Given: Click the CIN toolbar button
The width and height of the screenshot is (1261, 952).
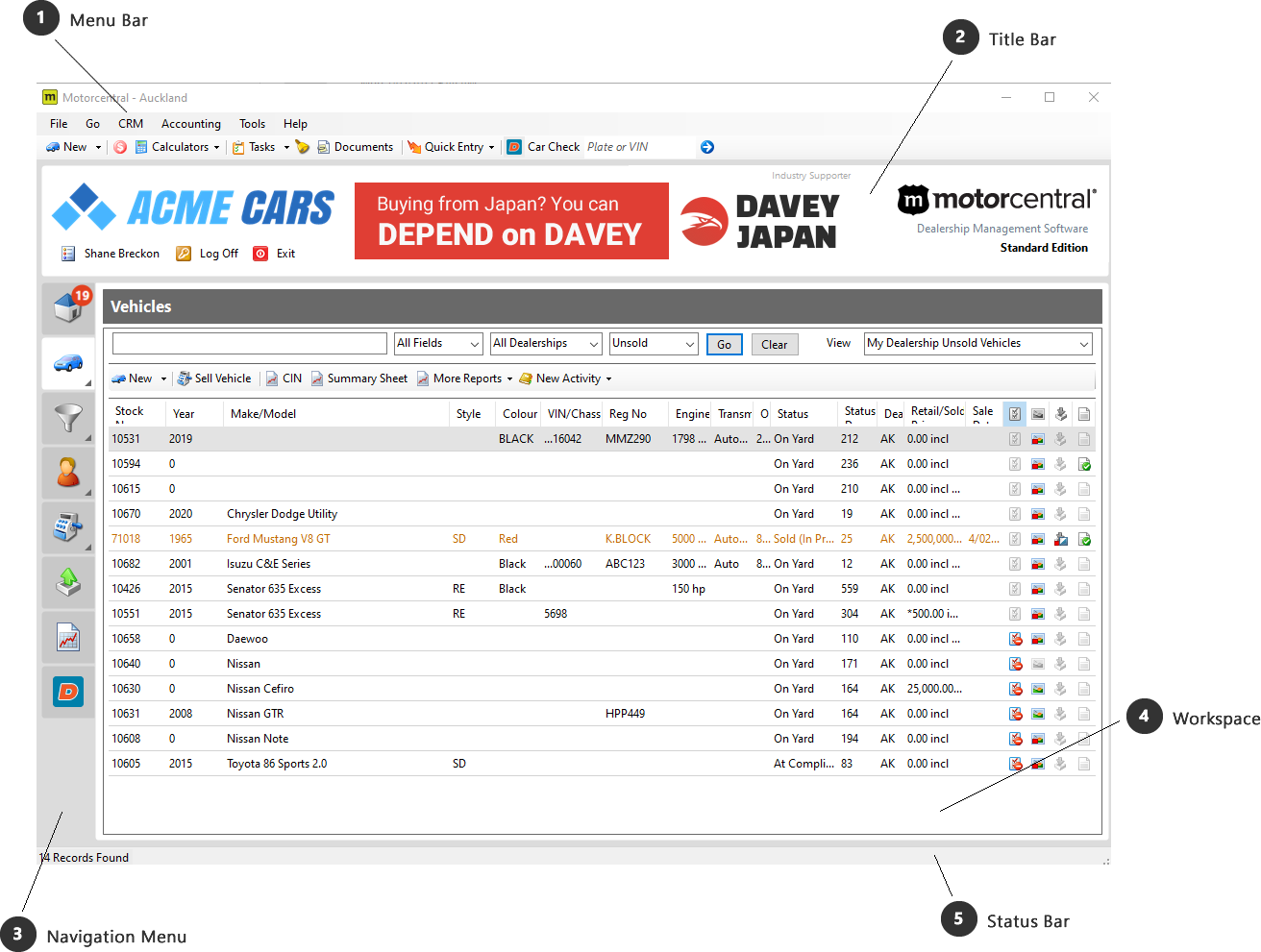Looking at the screenshot, I should (284, 378).
